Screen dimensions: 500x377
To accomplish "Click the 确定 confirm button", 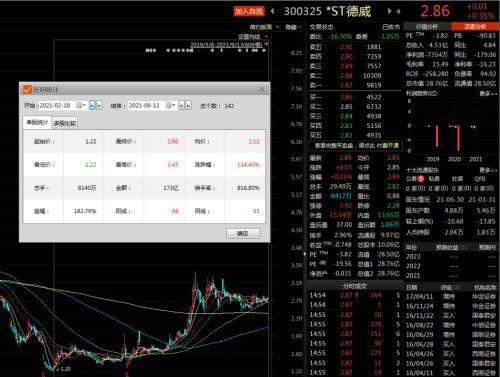I will [243, 233].
